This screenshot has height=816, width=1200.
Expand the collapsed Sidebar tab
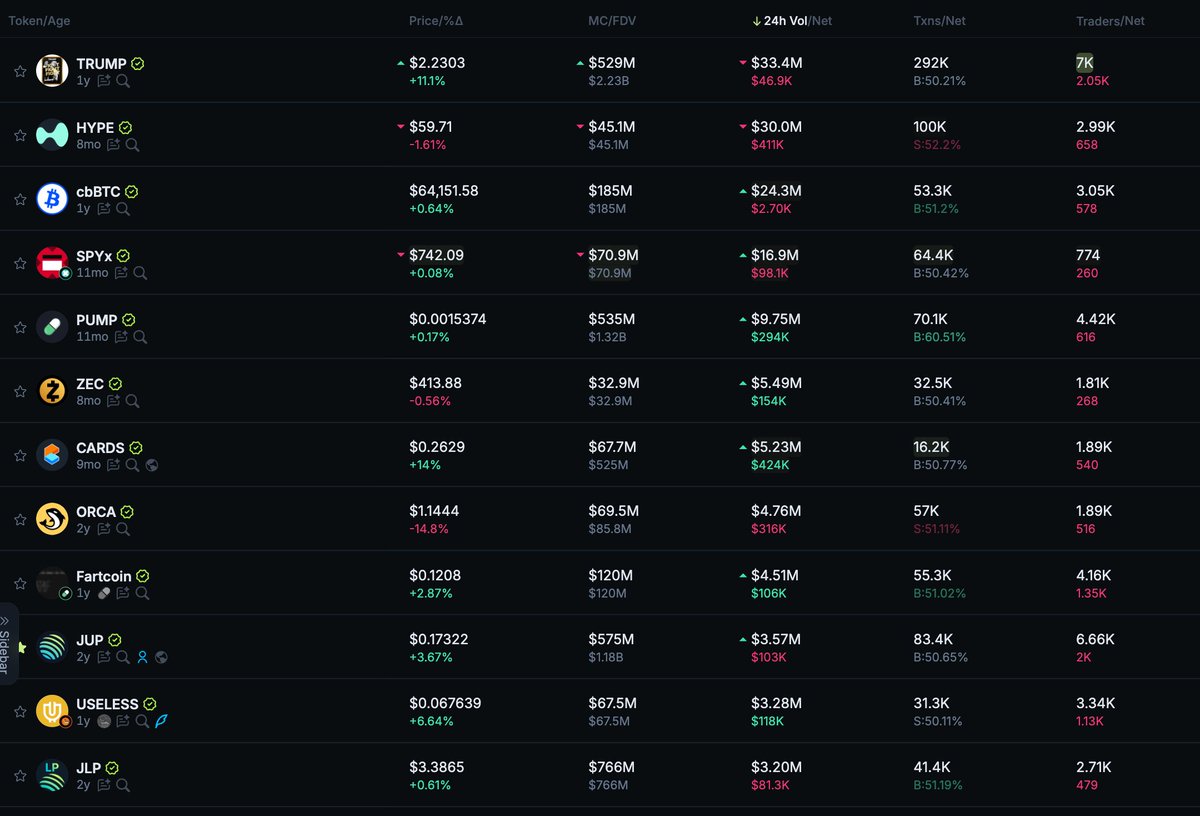pos(8,644)
